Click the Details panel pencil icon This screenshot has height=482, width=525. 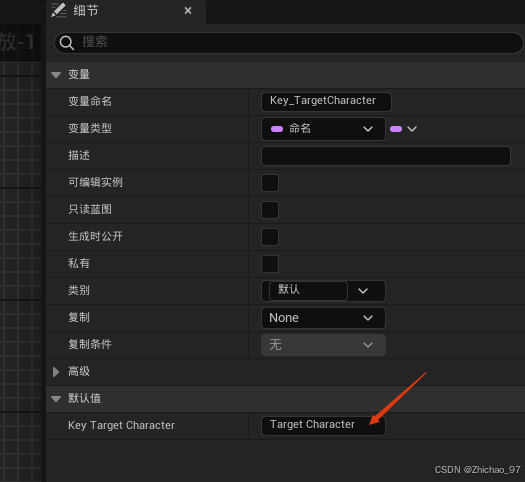pyautogui.click(x=59, y=10)
